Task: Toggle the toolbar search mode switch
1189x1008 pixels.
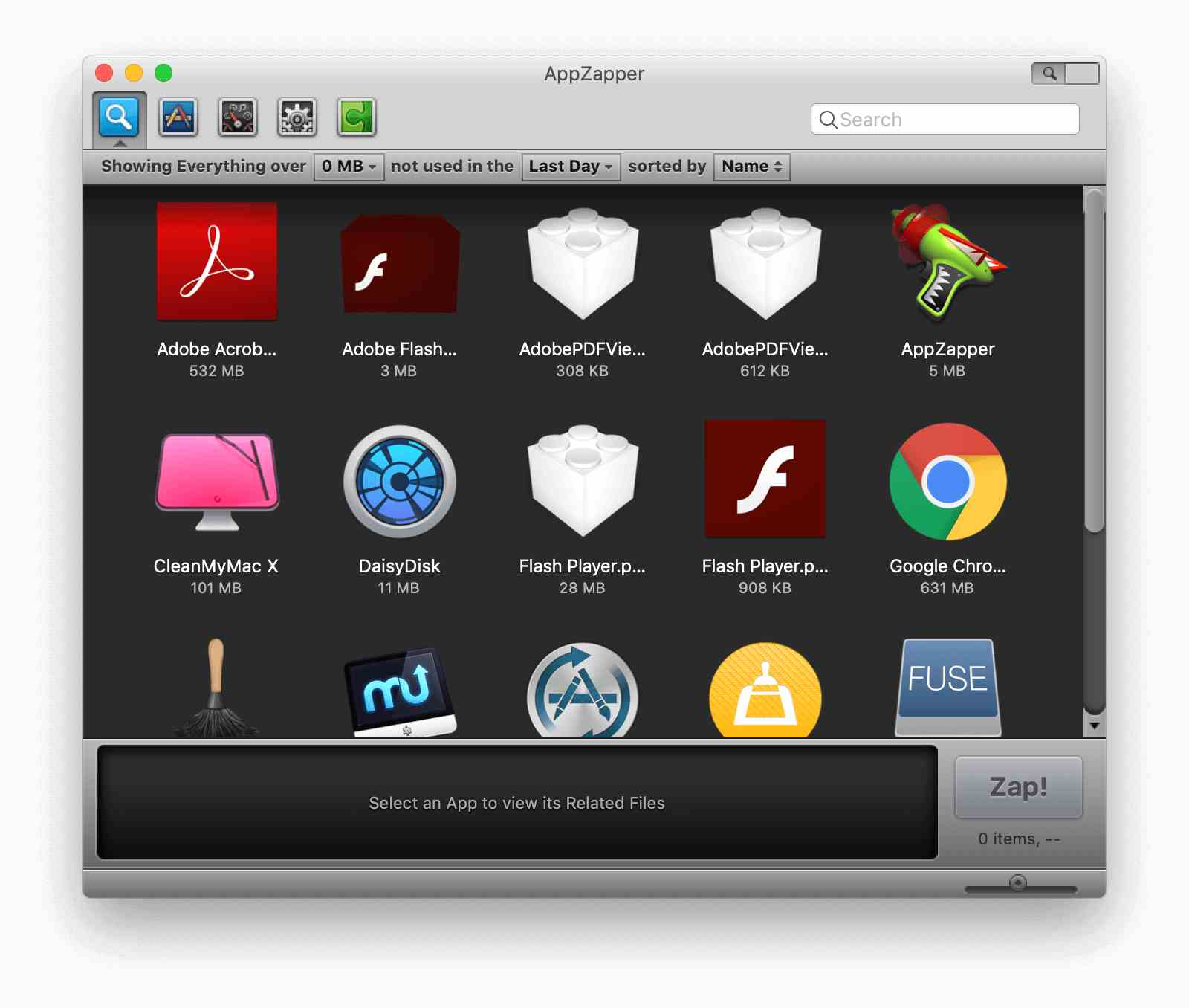Action: 1066,74
